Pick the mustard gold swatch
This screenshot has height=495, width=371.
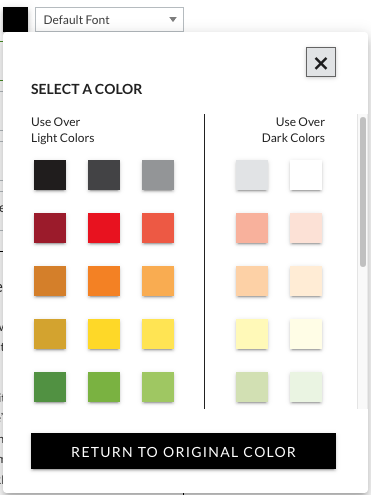[50, 334]
